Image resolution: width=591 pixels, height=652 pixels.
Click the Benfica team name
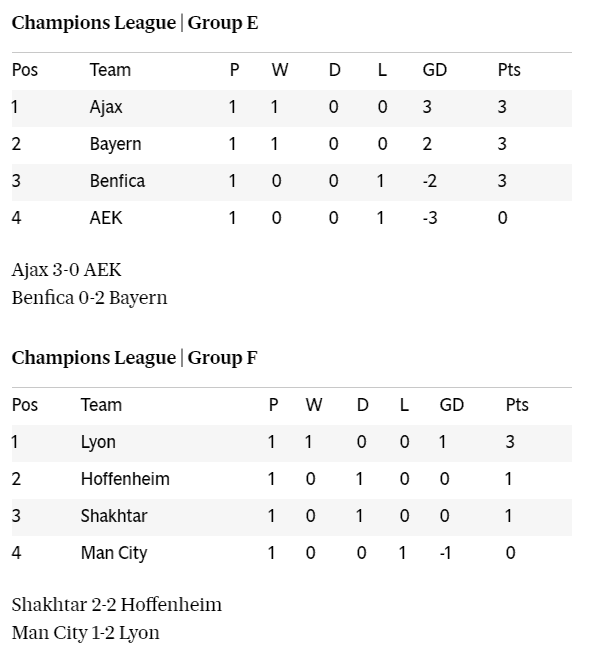[x=117, y=181]
